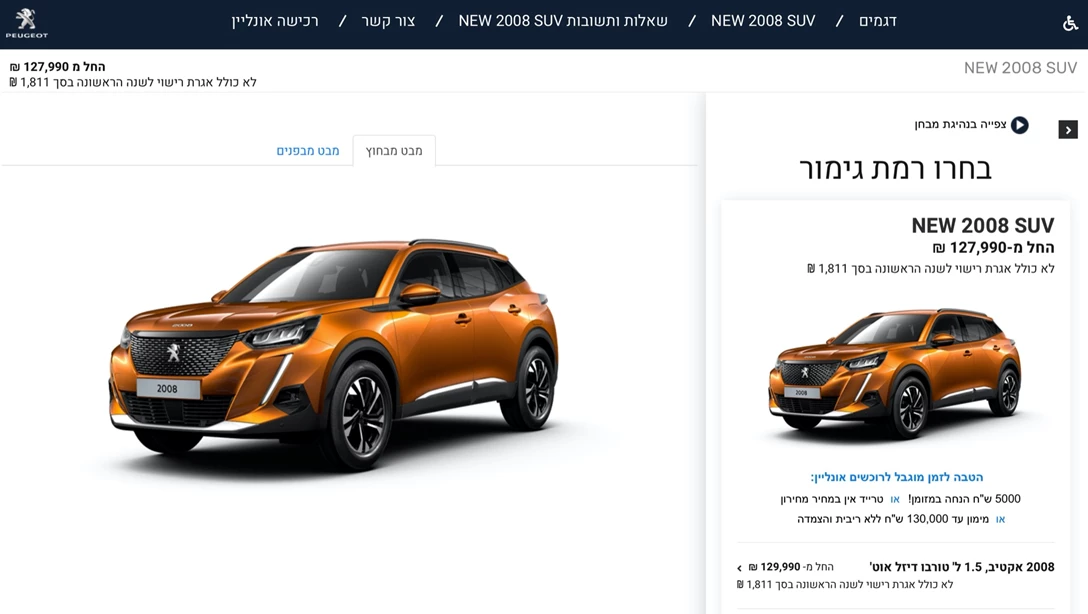
Task: Click the 129,990 starting price text
Action: (x=780, y=567)
